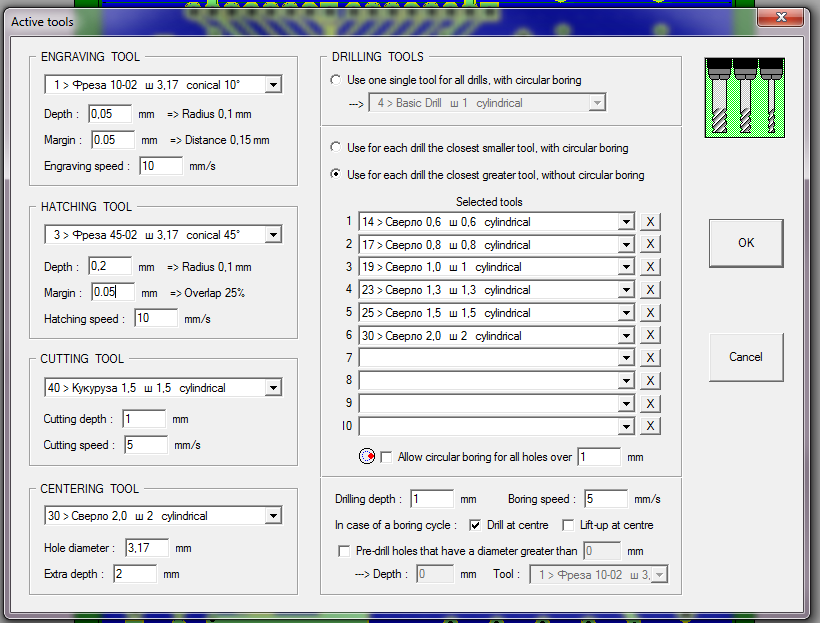Edit the Cutting depth field
The width and height of the screenshot is (820, 623).
[144, 419]
